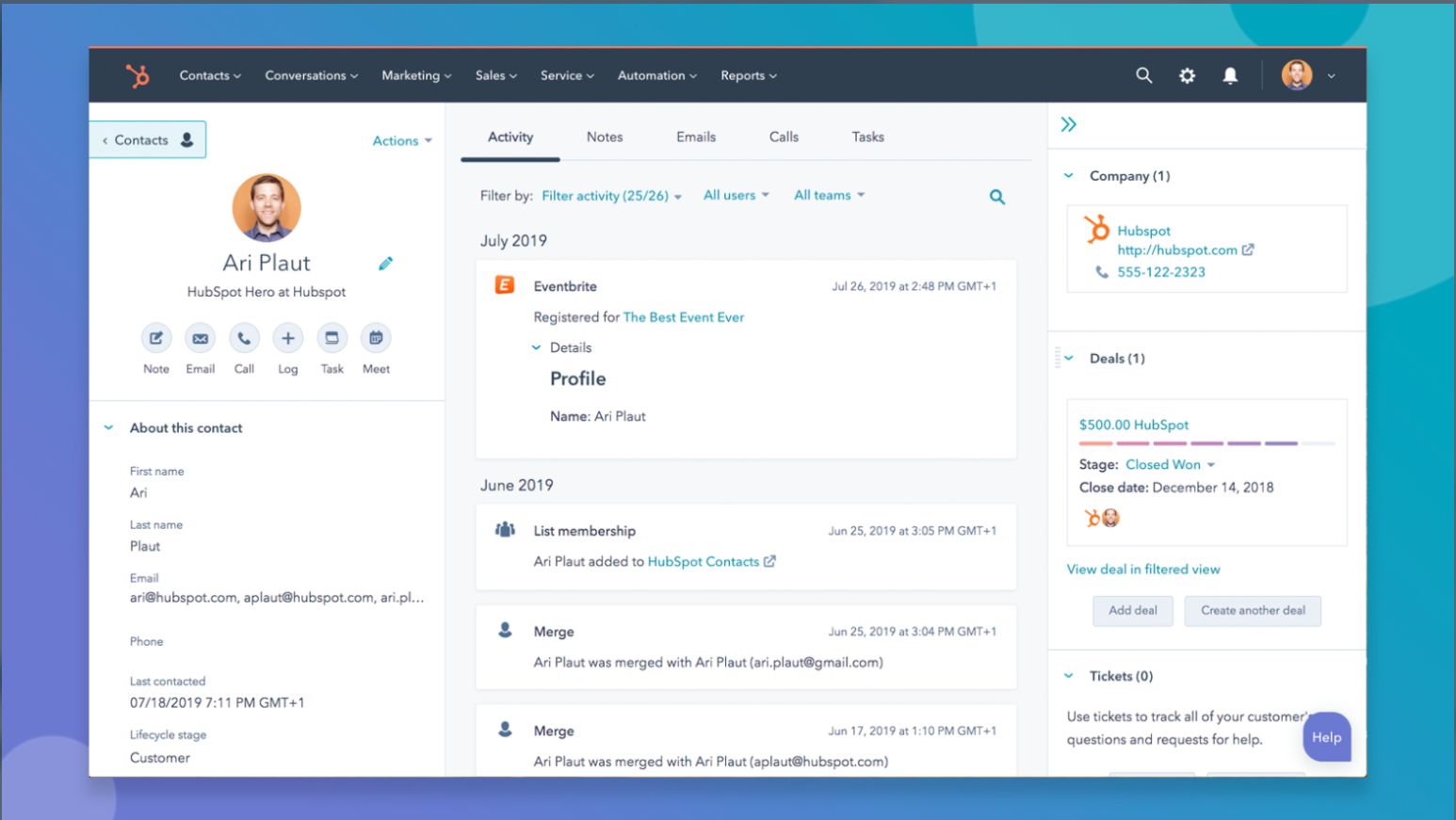Image resolution: width=1456 pixels, height=820 pixels.
Task: Create a Note for Ari Plaut
Action: point(155,337)
